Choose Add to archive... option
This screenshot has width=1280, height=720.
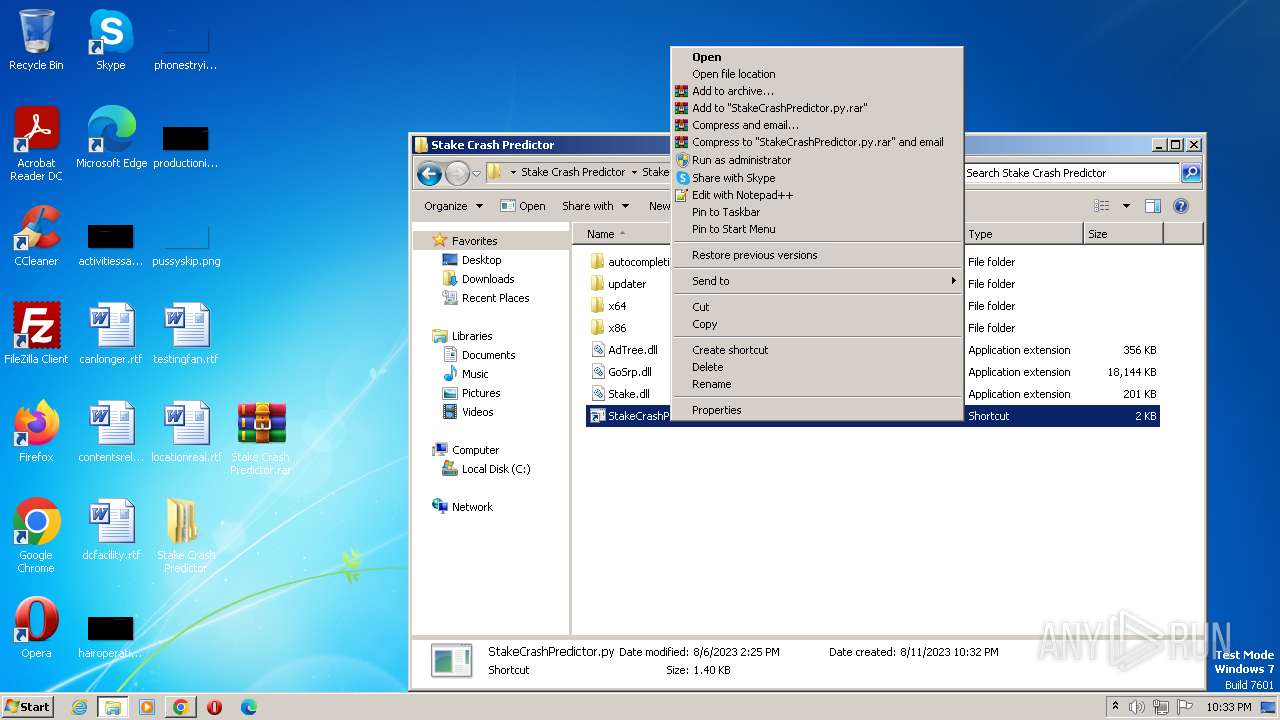[816, 91]
